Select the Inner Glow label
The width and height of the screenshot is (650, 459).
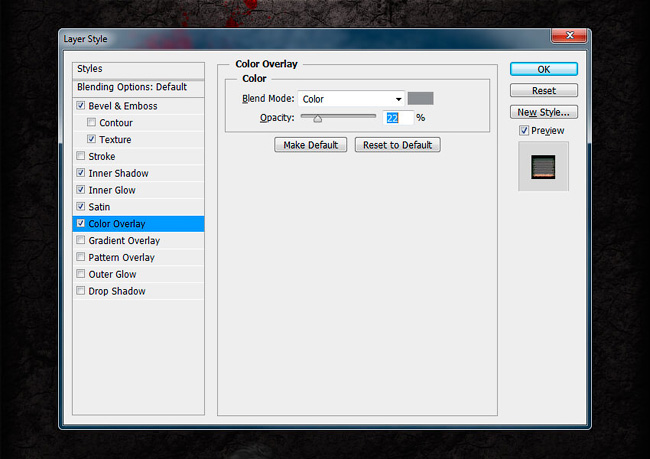pos(112,190)
